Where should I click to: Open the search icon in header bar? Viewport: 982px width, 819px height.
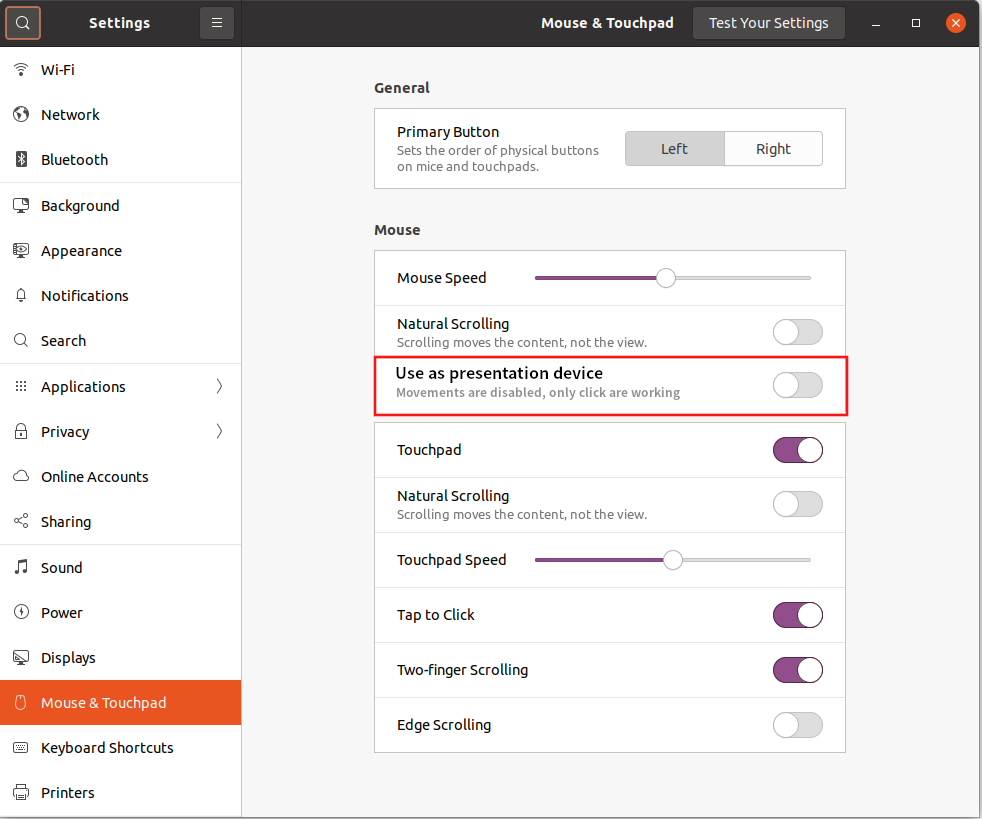(23, 22)
